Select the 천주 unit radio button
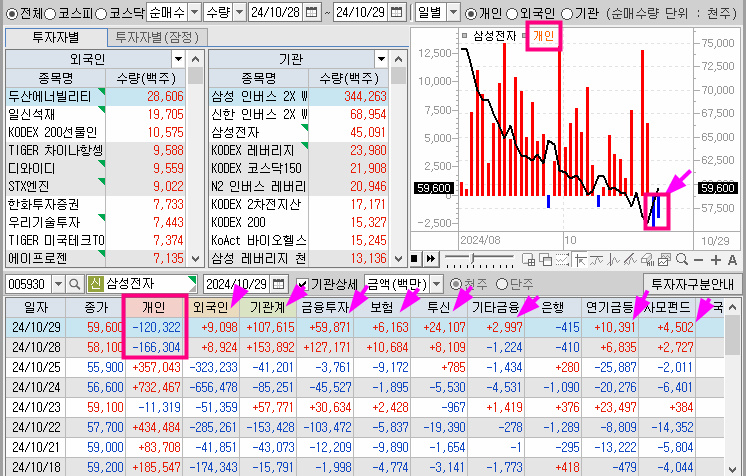Screen dimensions: 746x476 coord(456,284)
